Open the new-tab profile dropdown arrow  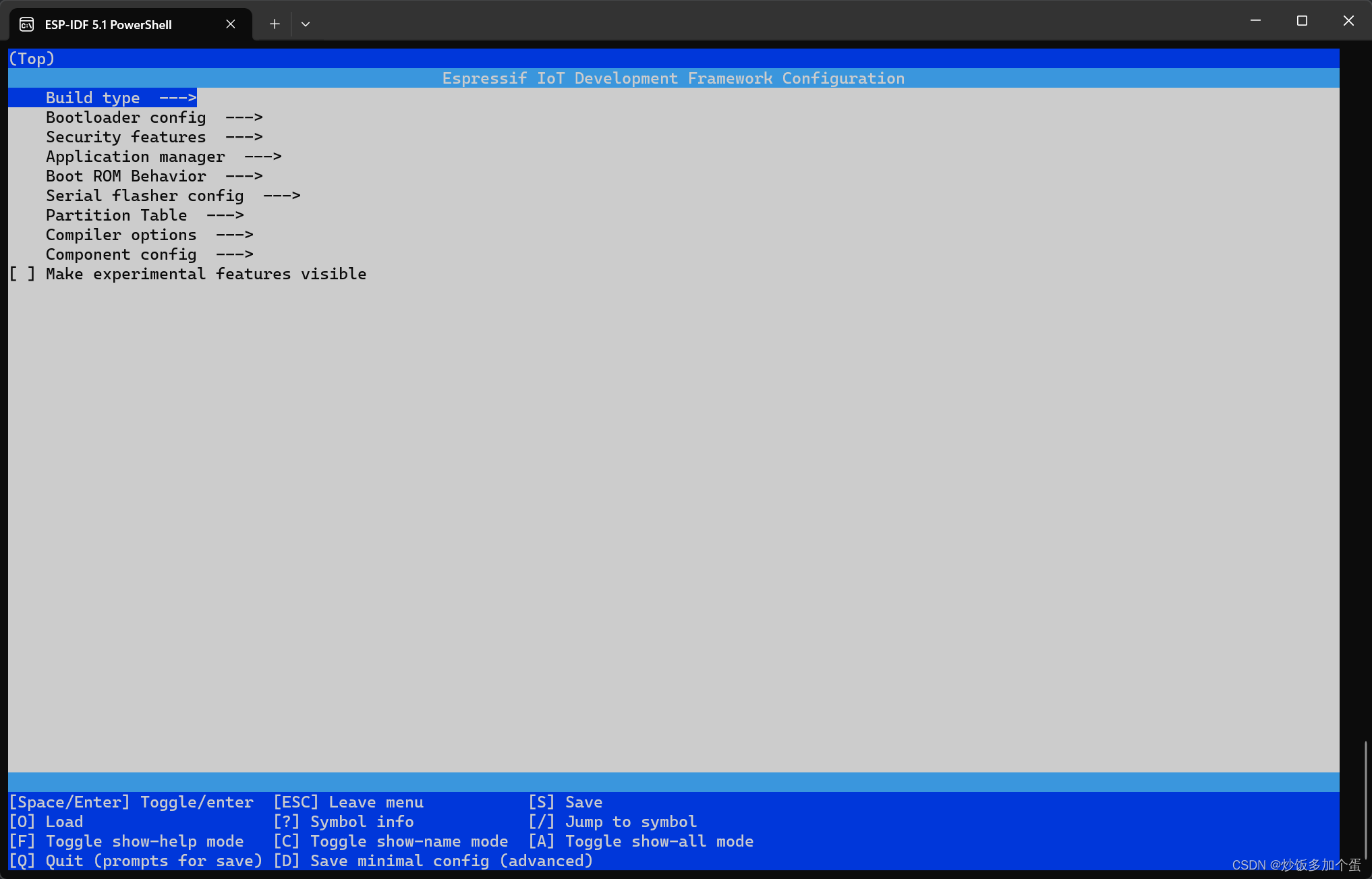[306, 24]
